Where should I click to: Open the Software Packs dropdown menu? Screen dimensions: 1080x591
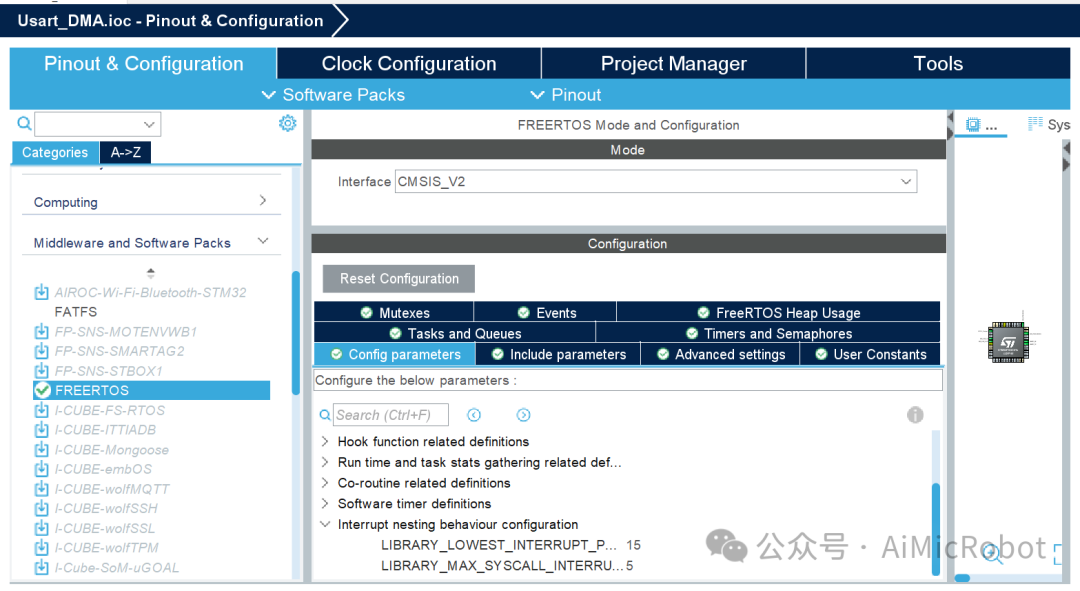pyautogui.click(x=333, y=94)
